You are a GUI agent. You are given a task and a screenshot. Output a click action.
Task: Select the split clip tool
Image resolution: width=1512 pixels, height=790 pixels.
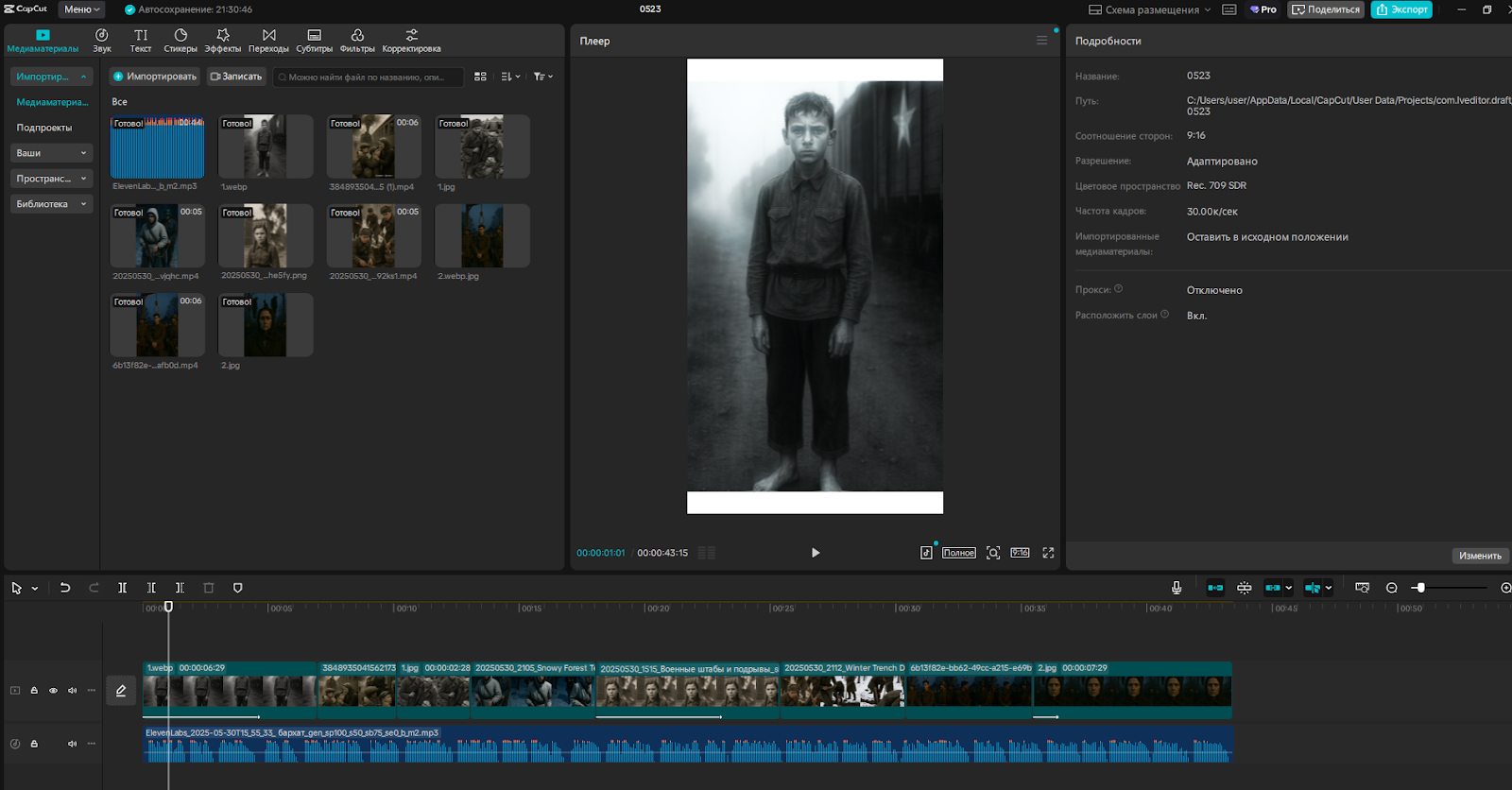(x=122, y=588)
